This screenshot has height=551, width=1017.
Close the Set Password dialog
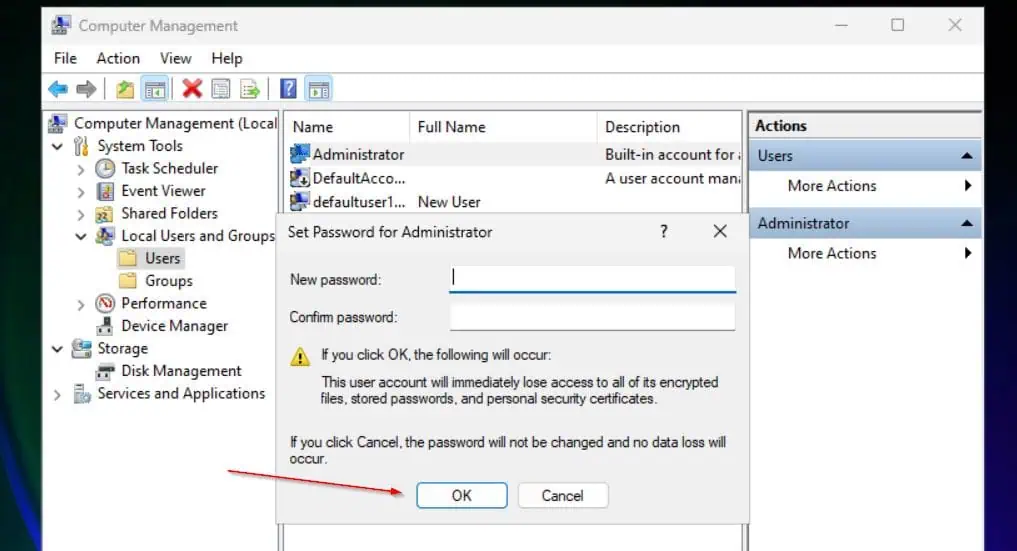(720, 231)
